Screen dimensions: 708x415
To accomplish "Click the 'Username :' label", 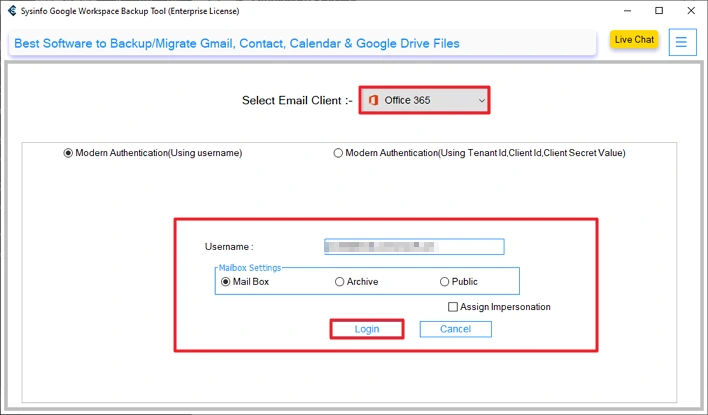I will coord(229,247).
